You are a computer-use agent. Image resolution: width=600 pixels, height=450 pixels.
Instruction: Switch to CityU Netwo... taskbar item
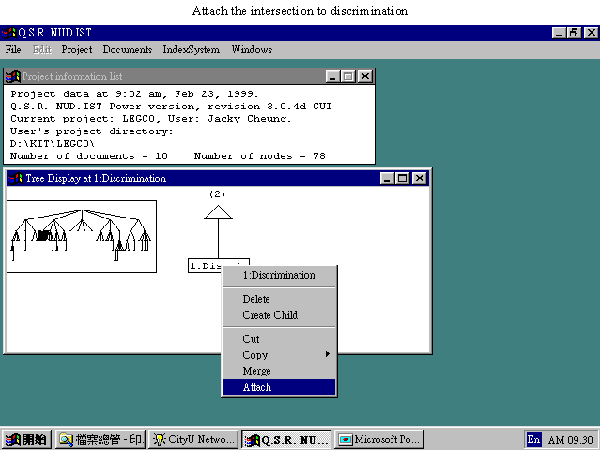pyautogui.click(x=193, y=439)
